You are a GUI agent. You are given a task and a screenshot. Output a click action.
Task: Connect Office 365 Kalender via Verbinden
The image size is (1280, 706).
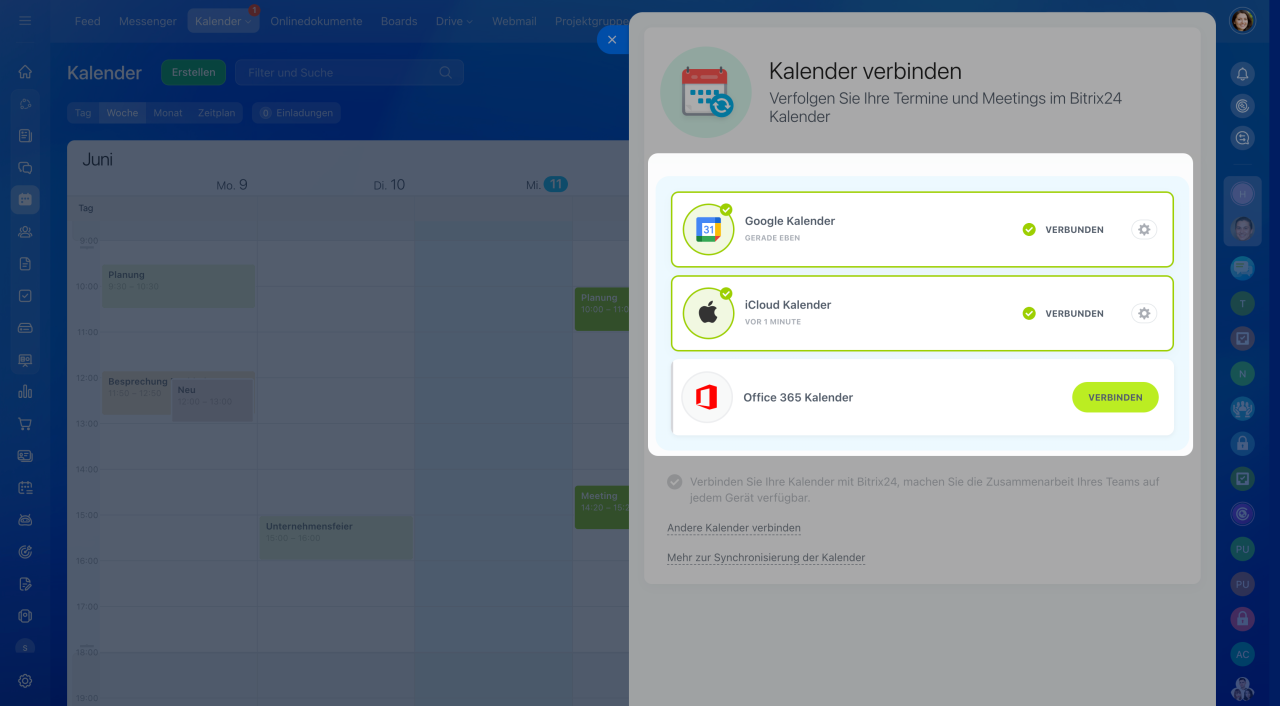1115,397
